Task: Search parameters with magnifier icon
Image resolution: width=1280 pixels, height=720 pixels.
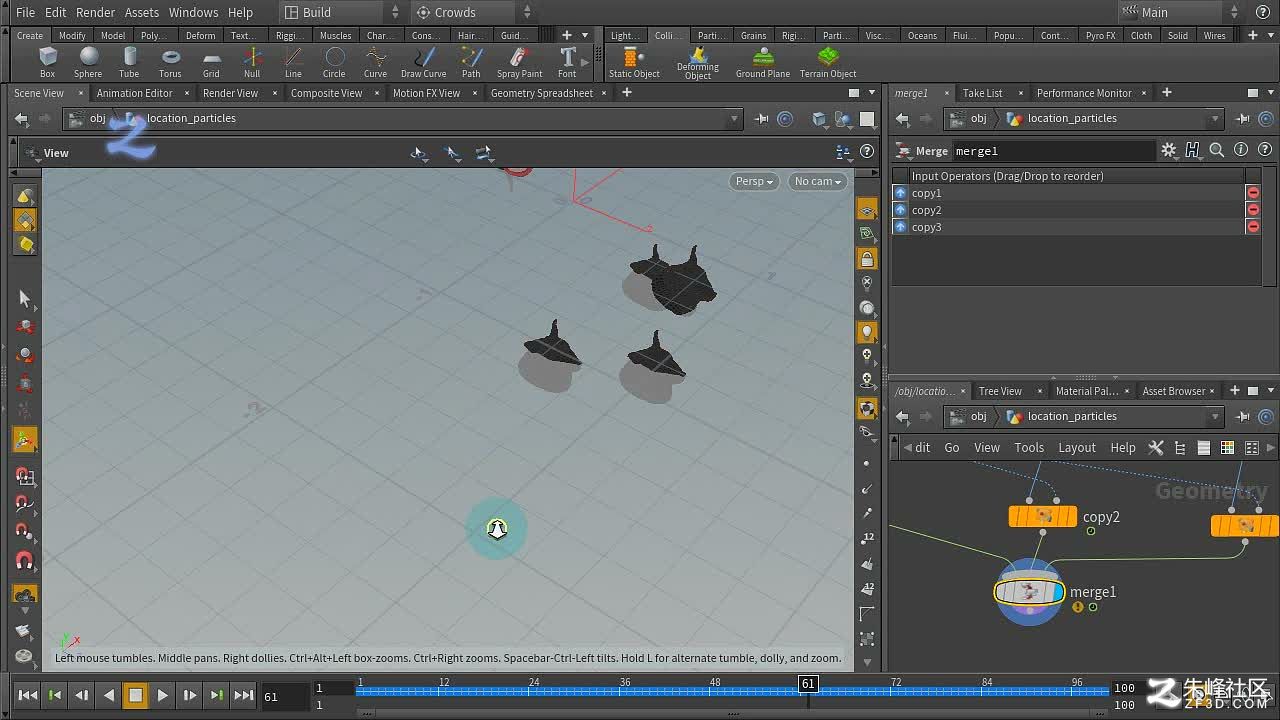Action: pos(1216,150)
